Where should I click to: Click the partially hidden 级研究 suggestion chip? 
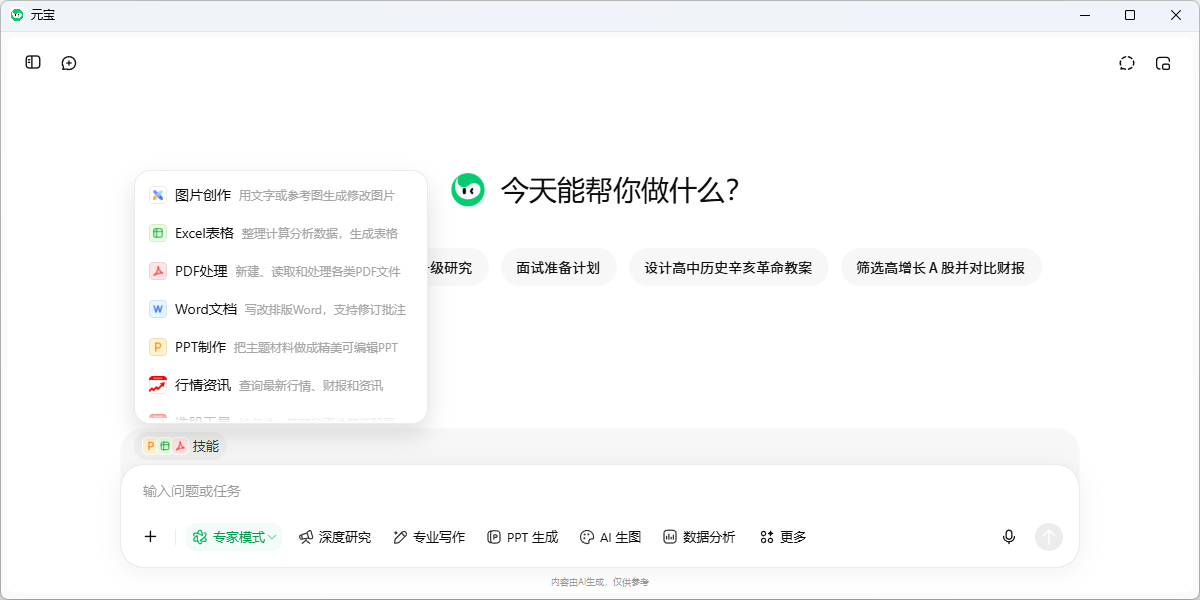(x=458, y=268)
